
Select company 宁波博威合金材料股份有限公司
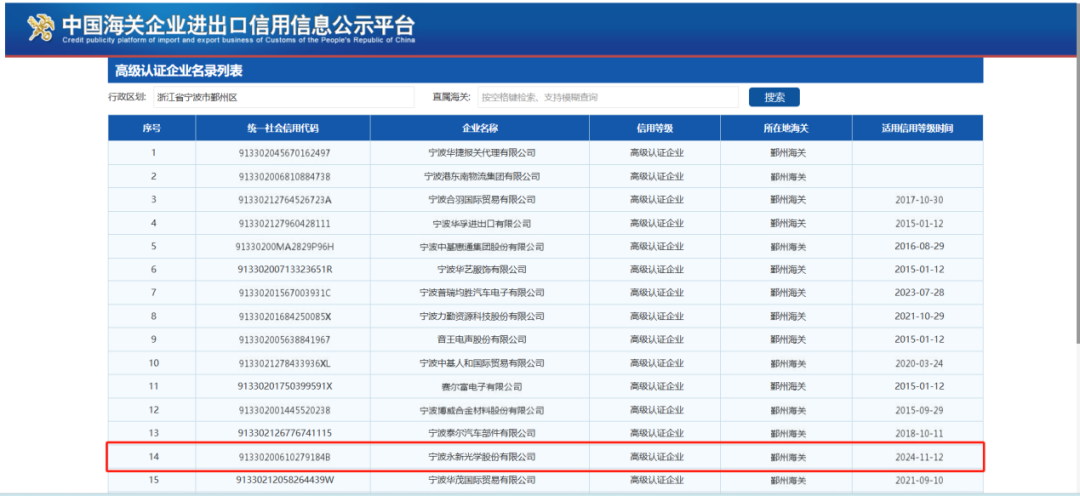(480, 410)
